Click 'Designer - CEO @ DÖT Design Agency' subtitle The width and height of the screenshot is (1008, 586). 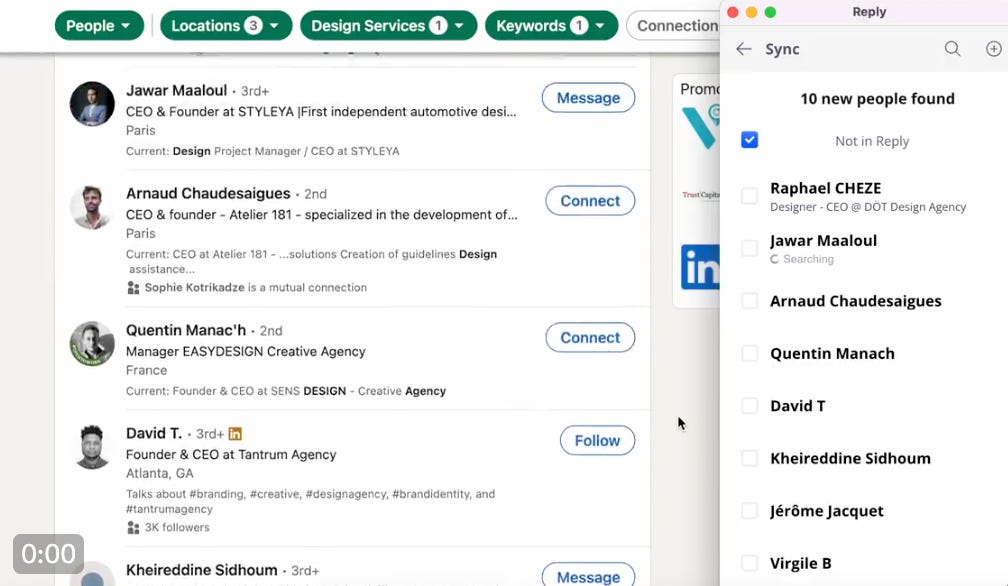tap(868, 207)
